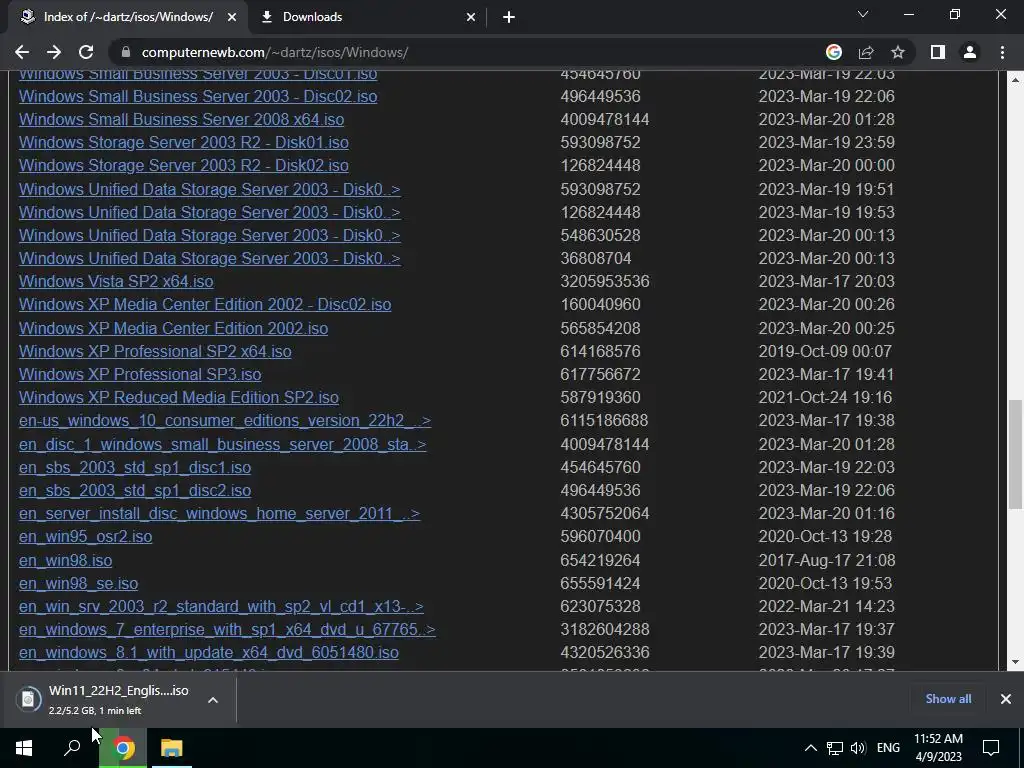Share this page icon
Image resolution: width=1024 pixels, height=768 pixels.
point(866,52)
